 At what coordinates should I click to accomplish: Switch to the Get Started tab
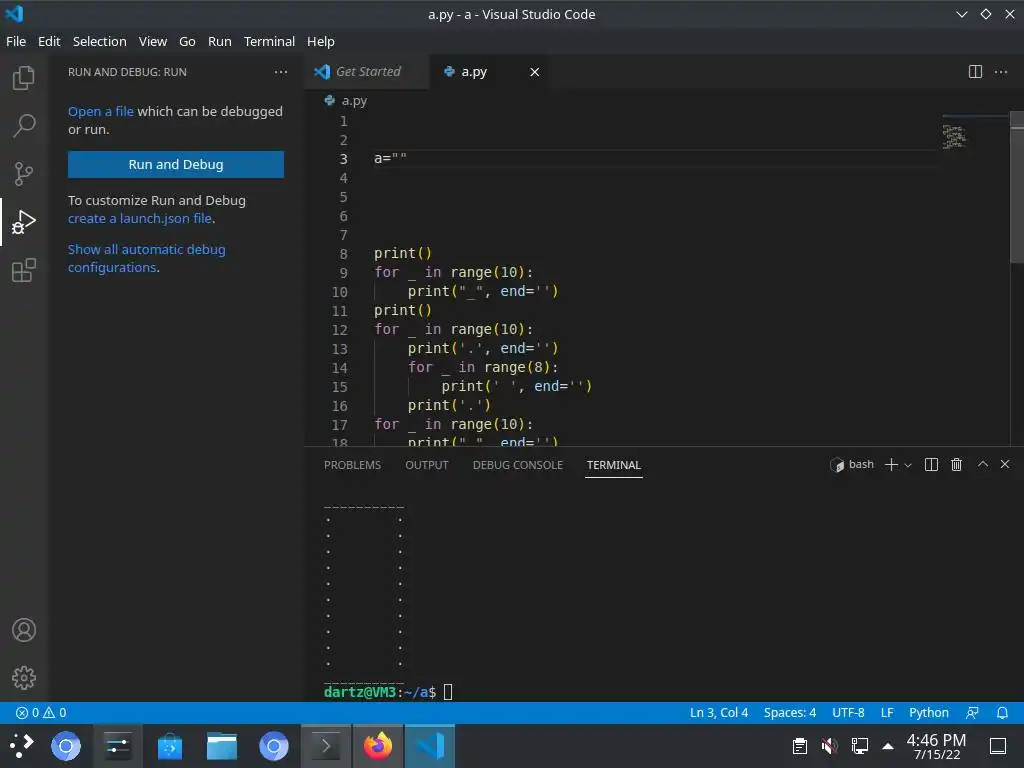366,72
